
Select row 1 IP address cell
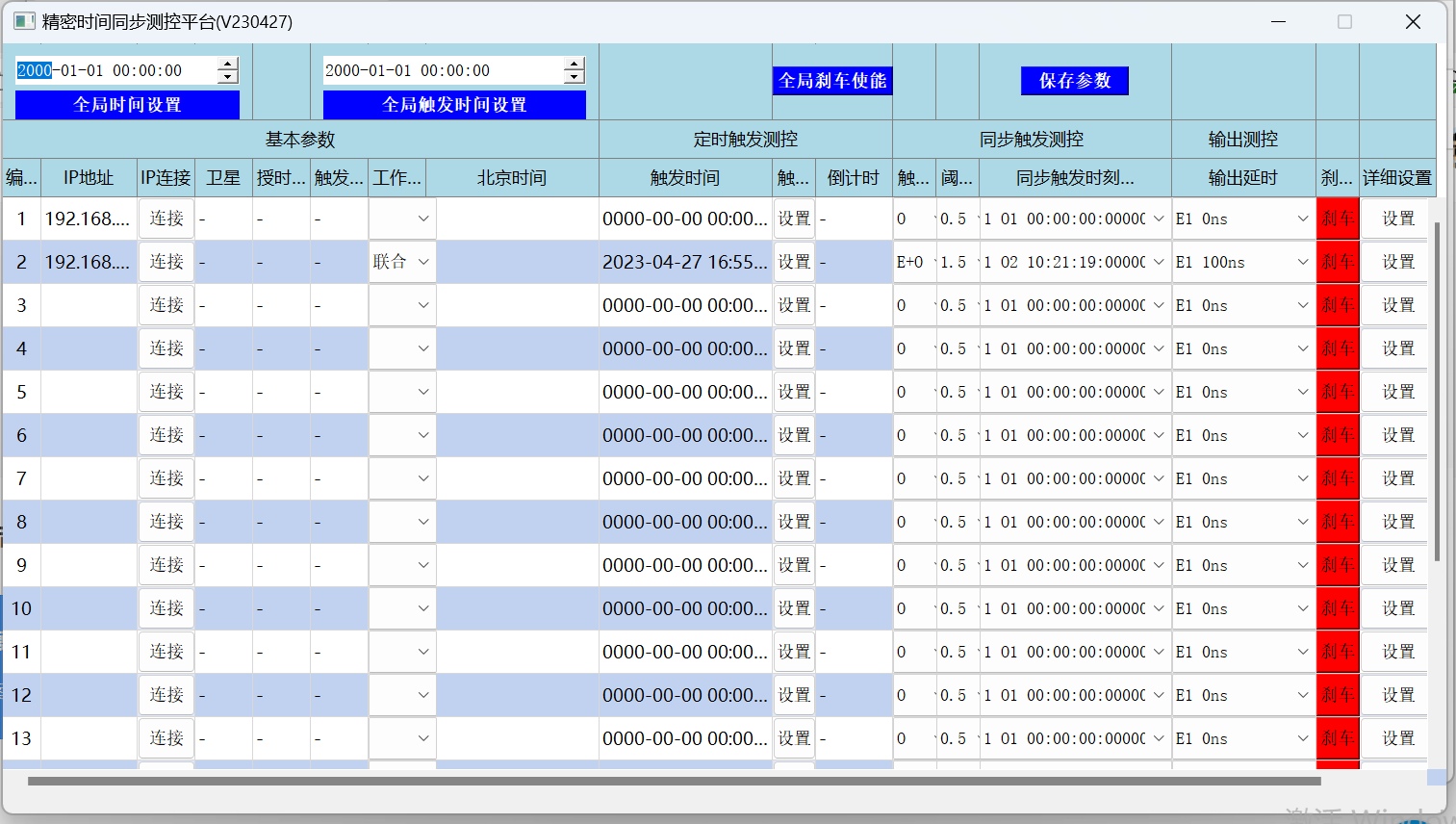tap(89, 219)
